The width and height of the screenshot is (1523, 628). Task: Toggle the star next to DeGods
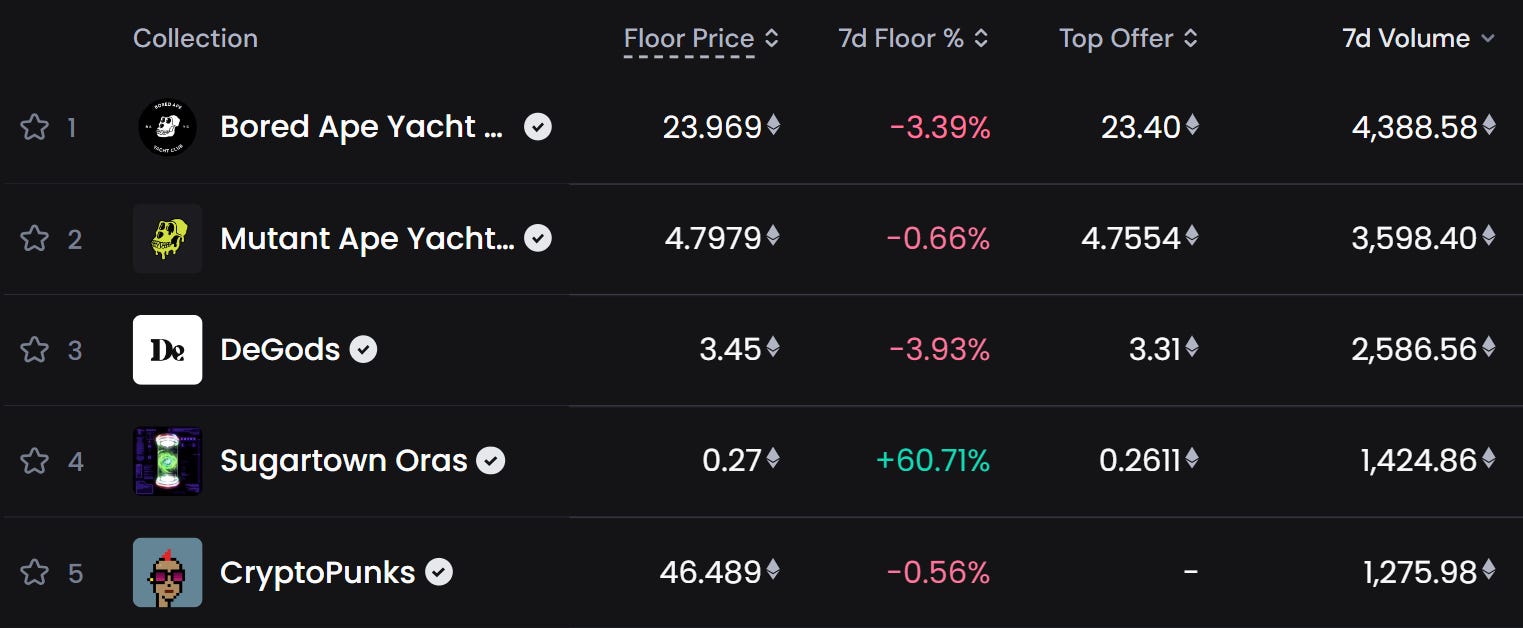(34, 349)
